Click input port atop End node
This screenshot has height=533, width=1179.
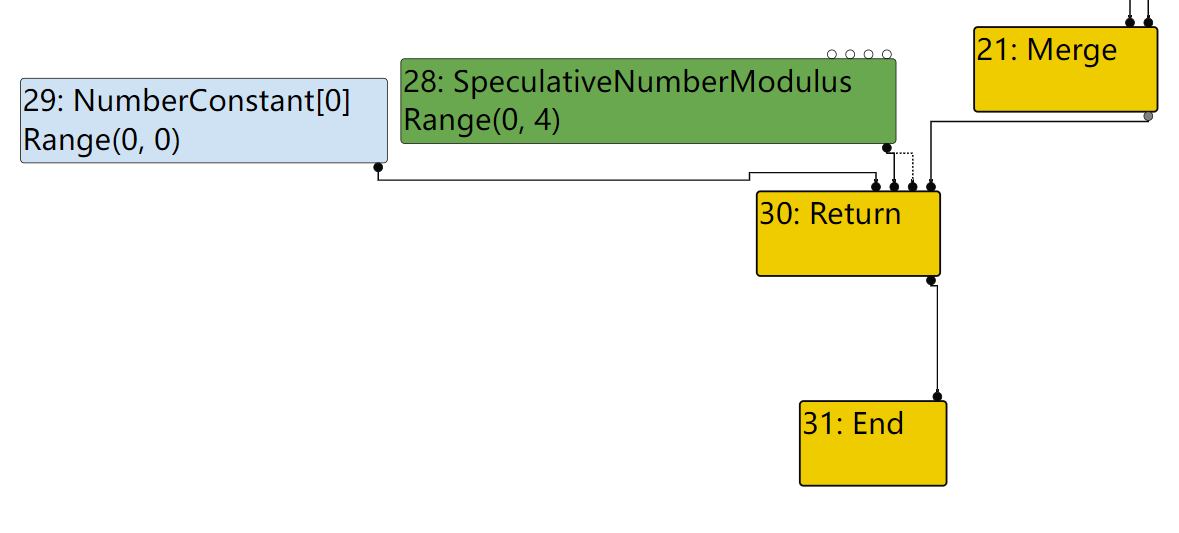(937, 396)
